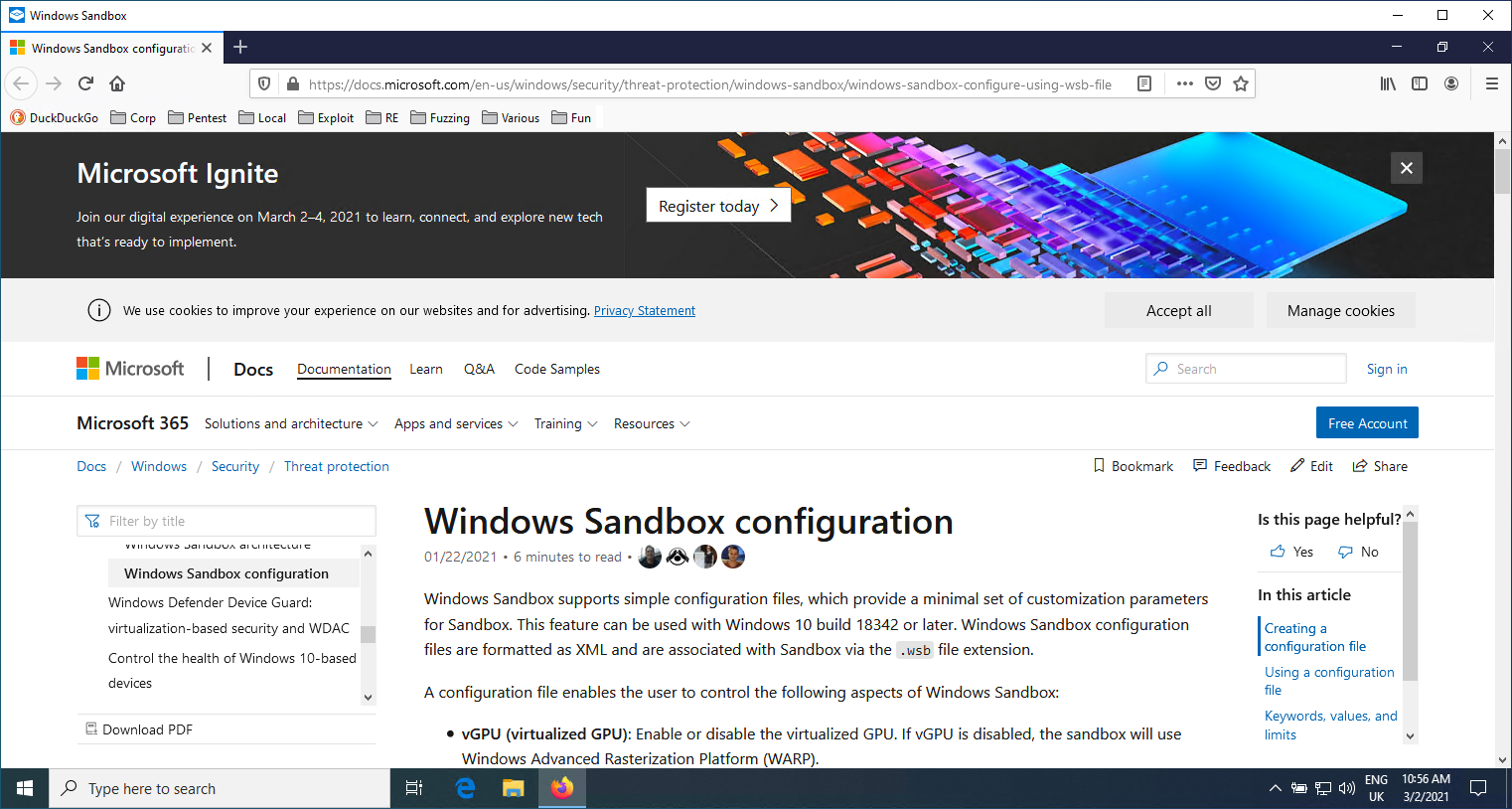Select the Q&A nav item
The width and height of the screenshot is (1512, 809).
(x=479, y=369)
